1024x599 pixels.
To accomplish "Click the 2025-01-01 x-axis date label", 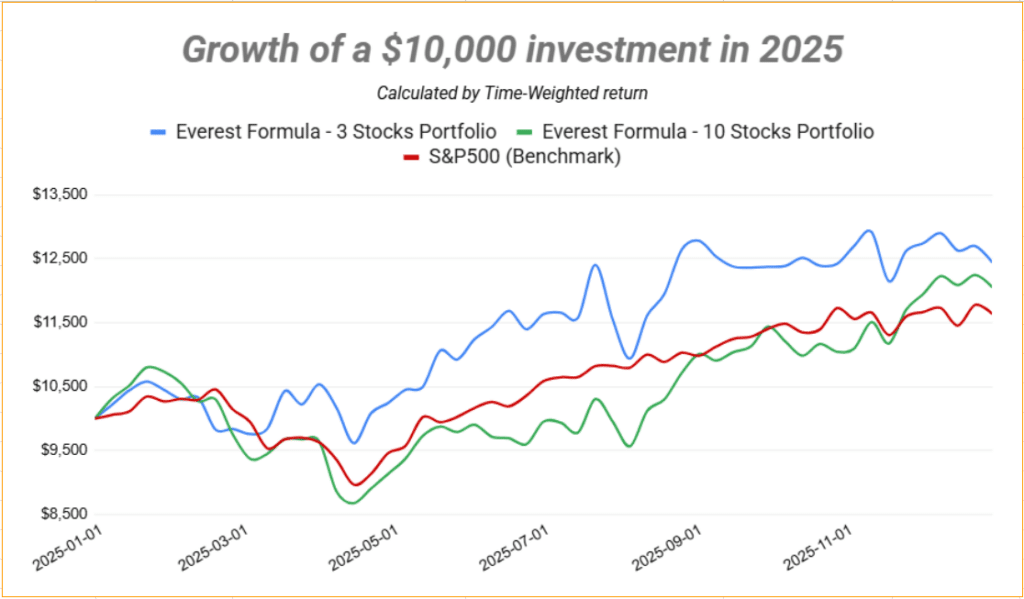I will coord(67,547).
